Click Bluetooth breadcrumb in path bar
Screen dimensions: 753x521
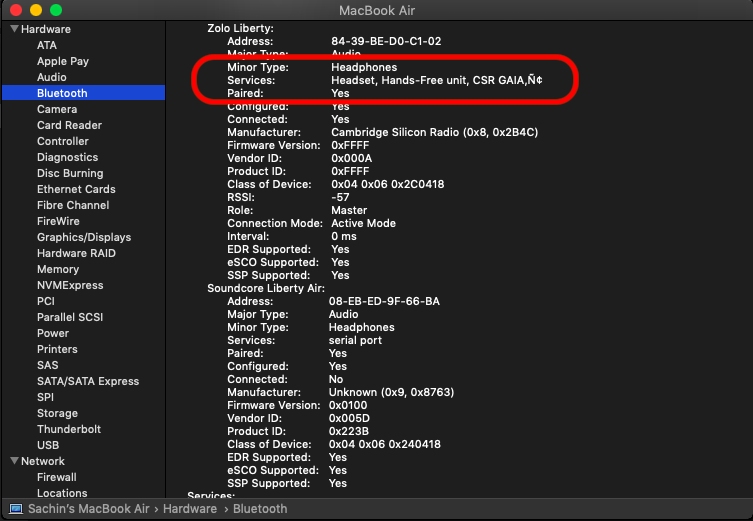point(260,509)
